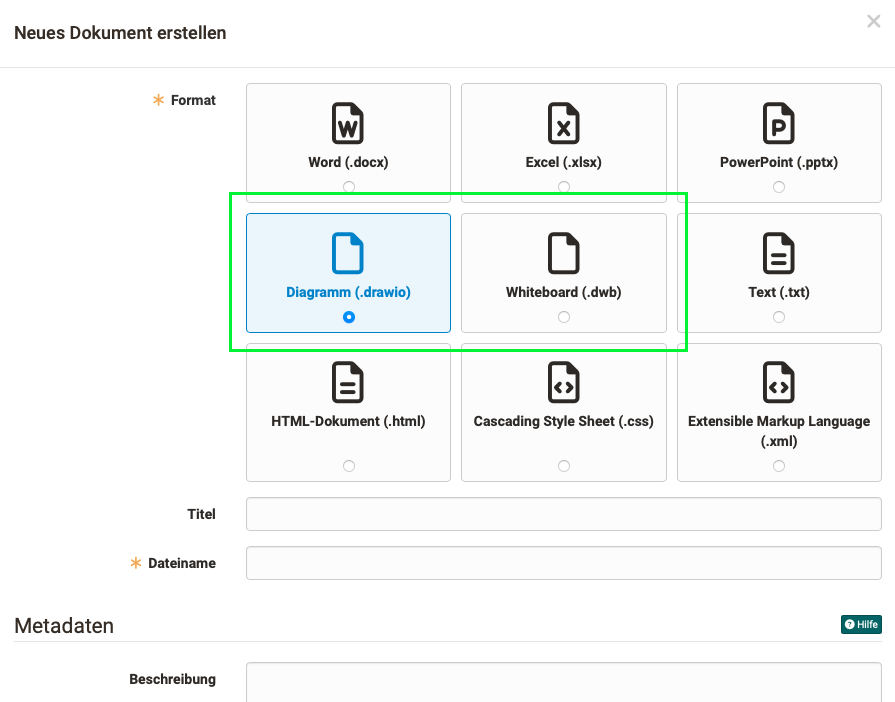The image size is (895, 702).
Task: Click the Text file icon
Action: click(779, 253)
